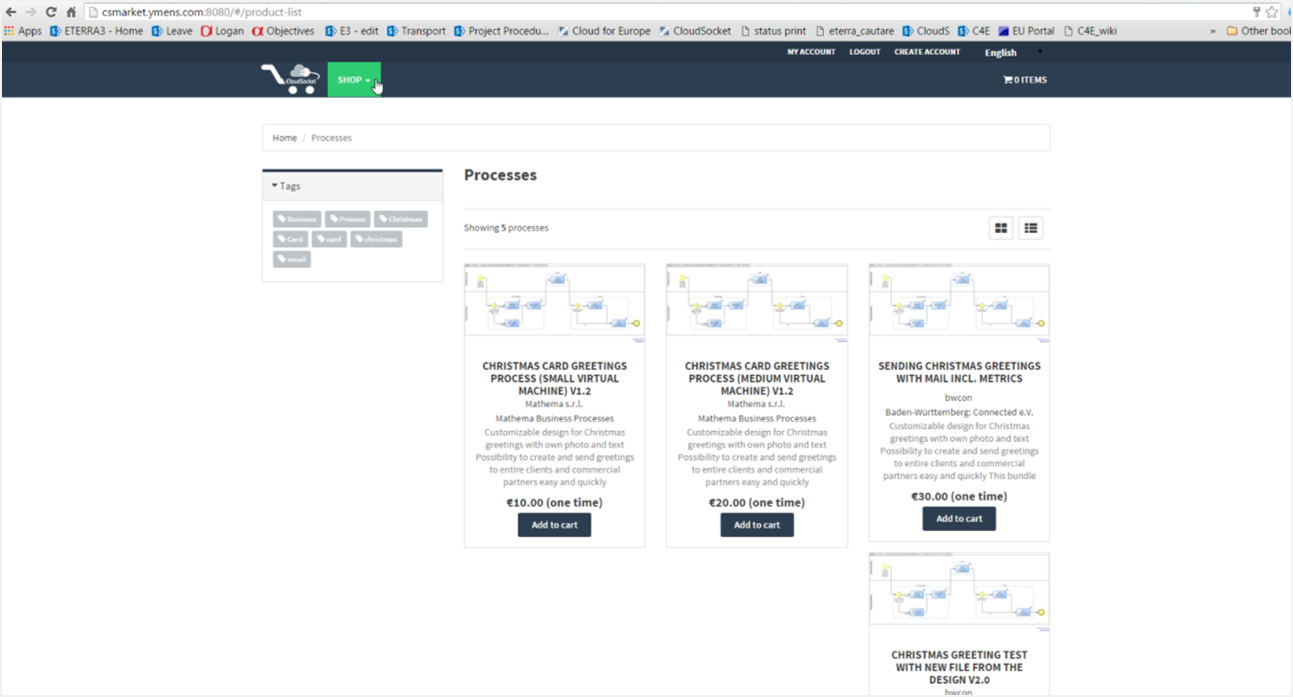The width and height of the screenshot is (1293, 697).
Task: Click the Home breadcrumb link
Action: tap(285, 138)
